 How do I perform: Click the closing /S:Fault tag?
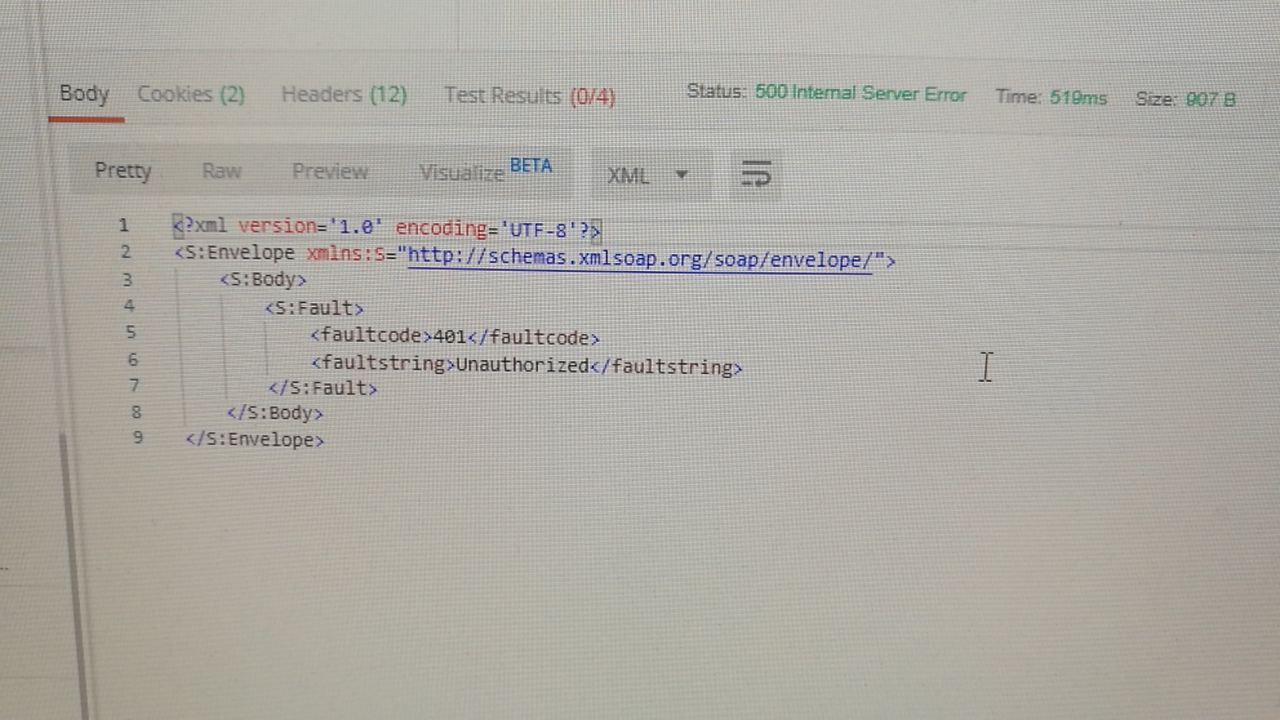click(323, 388)
